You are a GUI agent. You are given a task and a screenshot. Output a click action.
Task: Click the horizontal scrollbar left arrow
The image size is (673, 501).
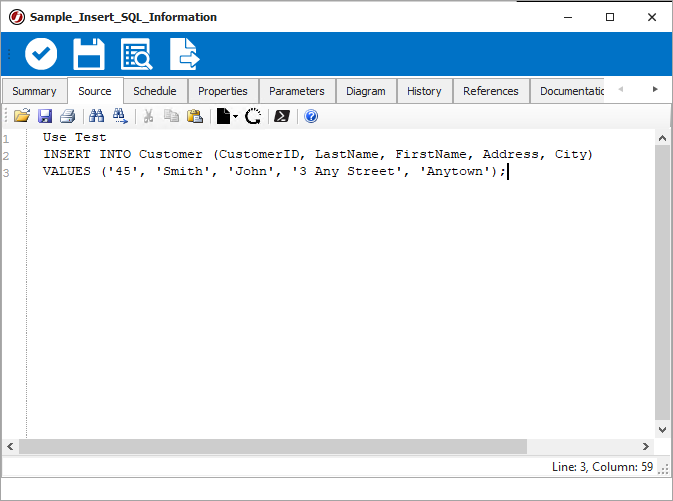coord(10,446)
